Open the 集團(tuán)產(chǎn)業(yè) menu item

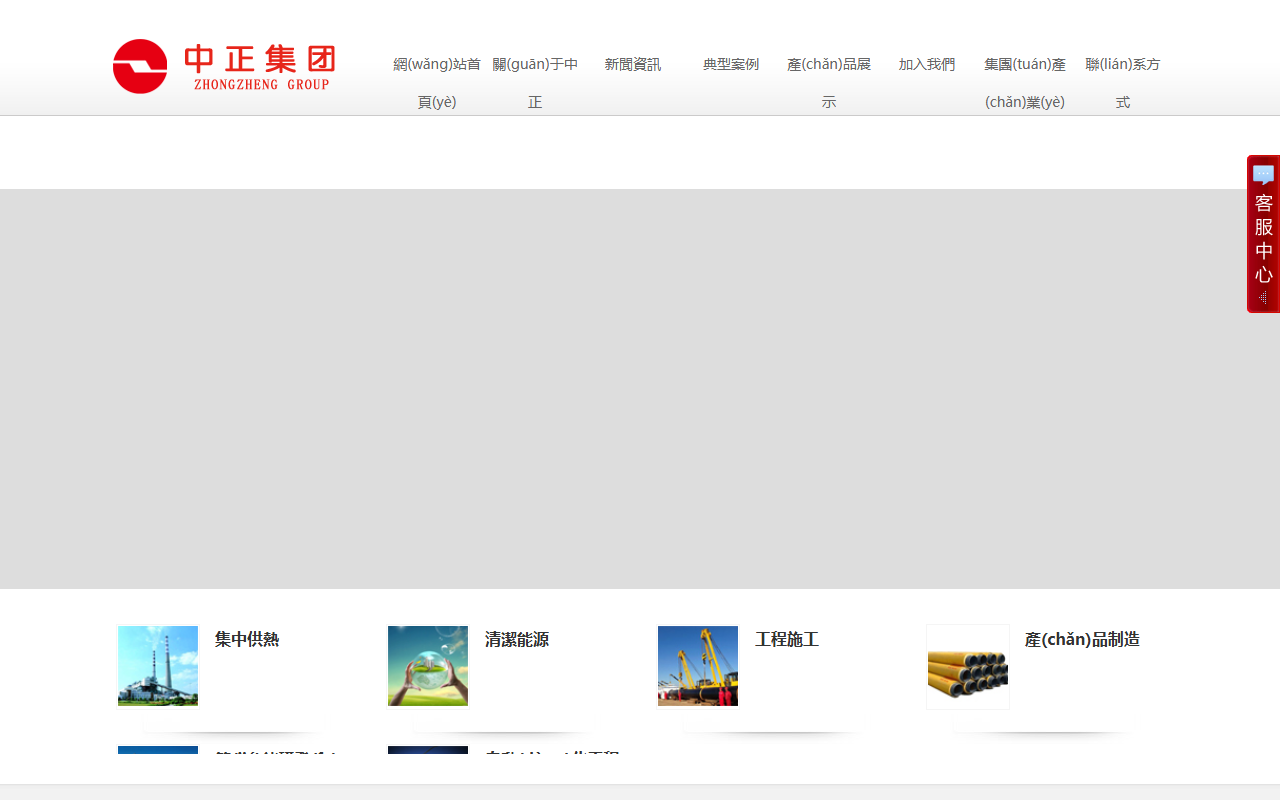point(1025,83)
